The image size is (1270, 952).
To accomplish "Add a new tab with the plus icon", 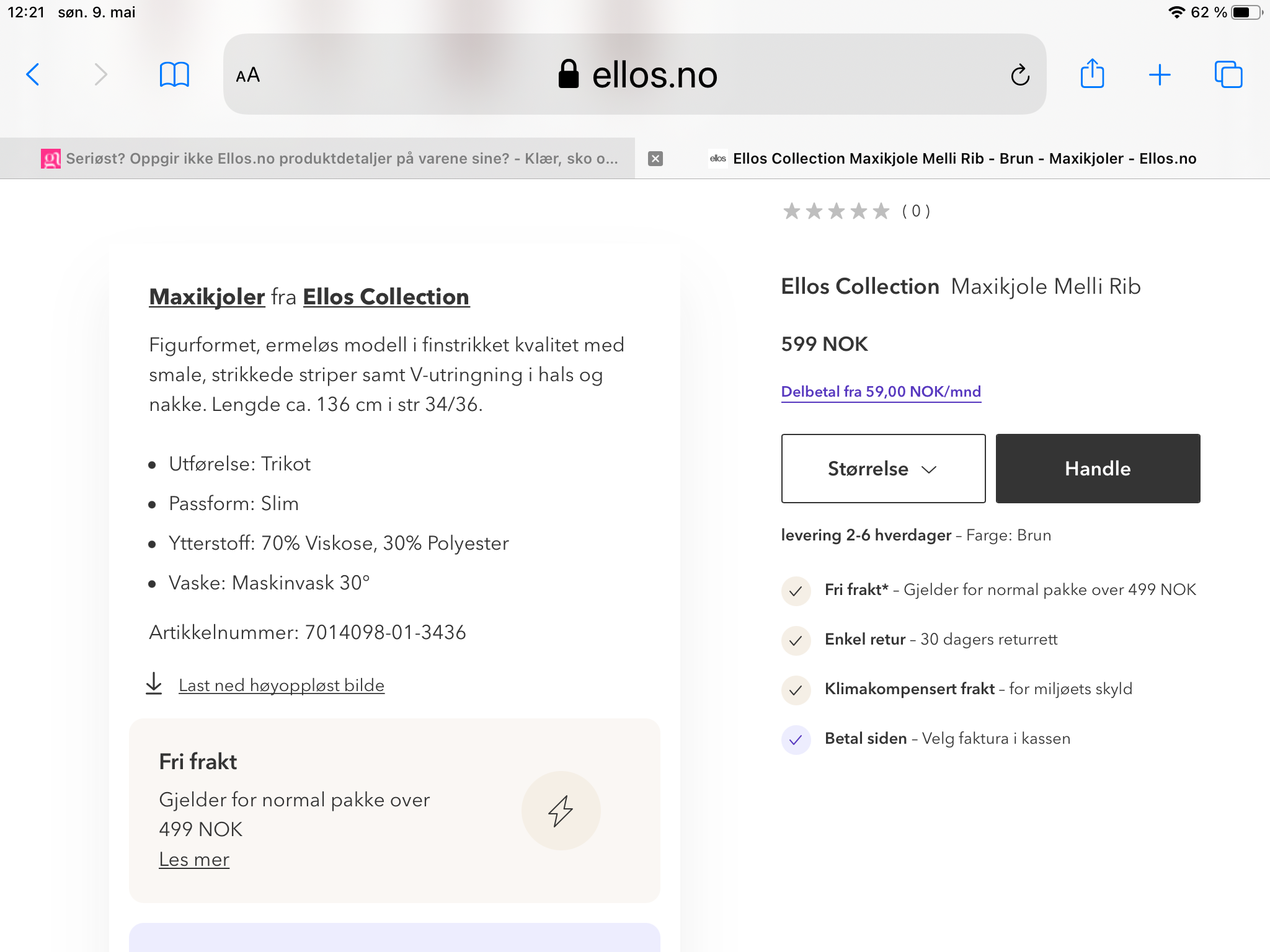I will point(1160,75).
